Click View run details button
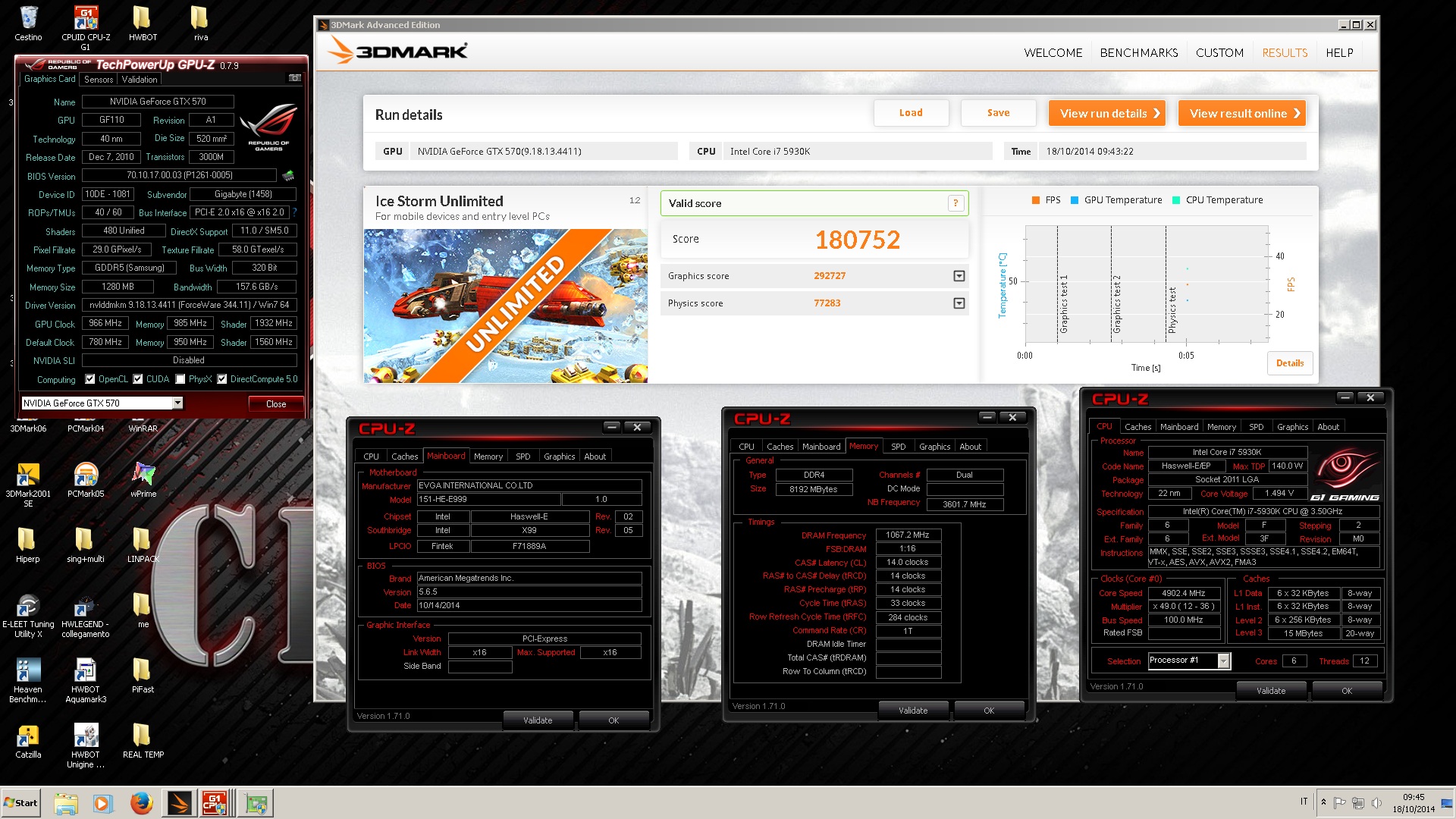 tap(1107, 113)
